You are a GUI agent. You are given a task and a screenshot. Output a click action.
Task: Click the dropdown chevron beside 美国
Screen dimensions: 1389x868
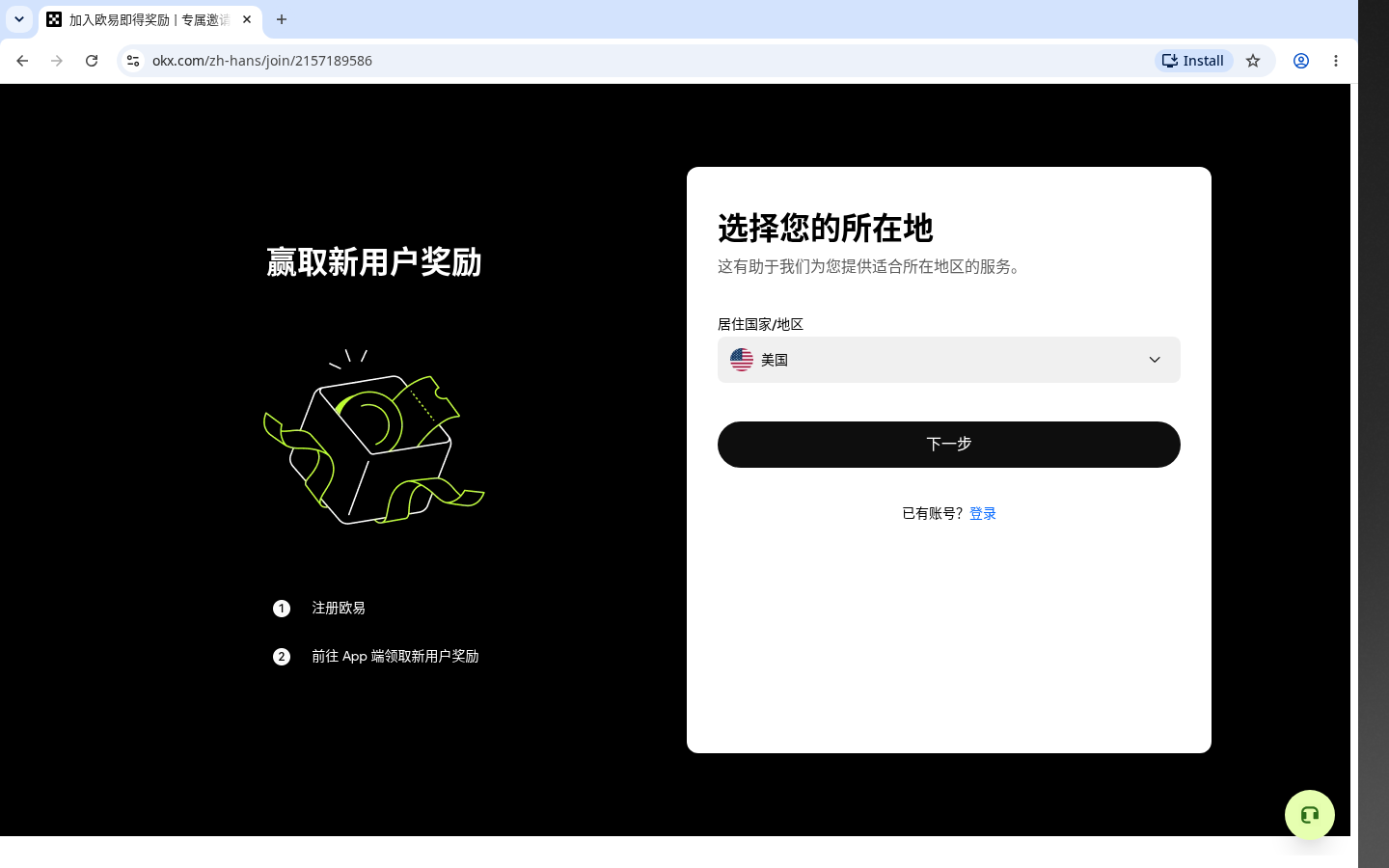[x=1155, y=360]
